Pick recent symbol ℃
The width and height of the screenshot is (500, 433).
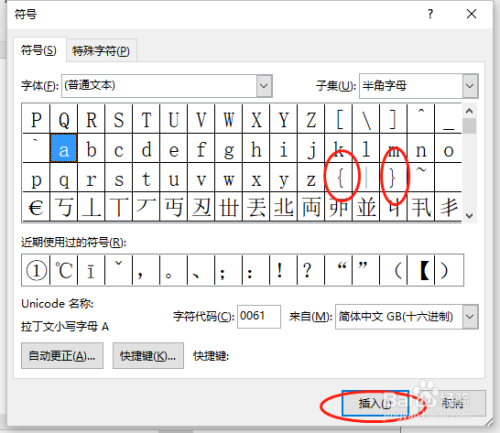click(64, 270)
